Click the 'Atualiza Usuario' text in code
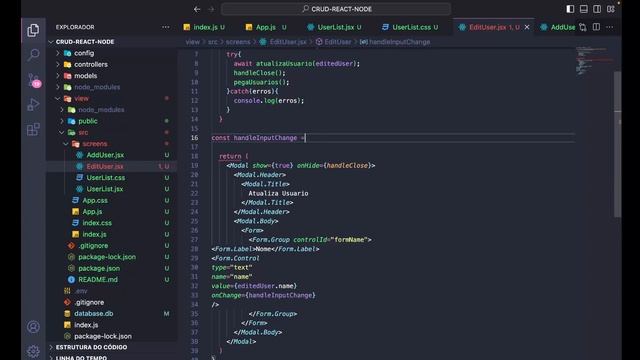 pyautogui.click(x=278, y=193)
